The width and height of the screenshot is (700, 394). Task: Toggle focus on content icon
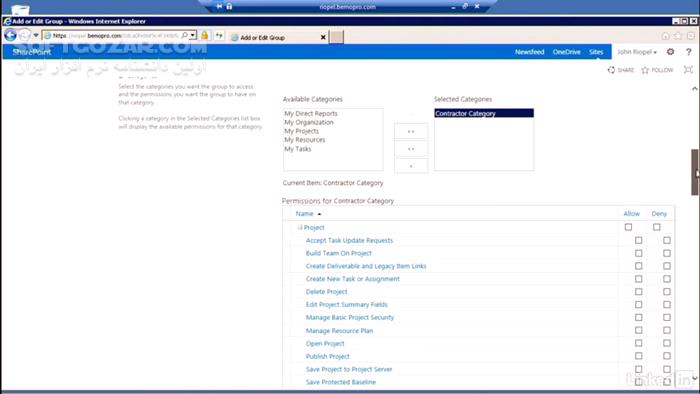click(x=688, y=70)
